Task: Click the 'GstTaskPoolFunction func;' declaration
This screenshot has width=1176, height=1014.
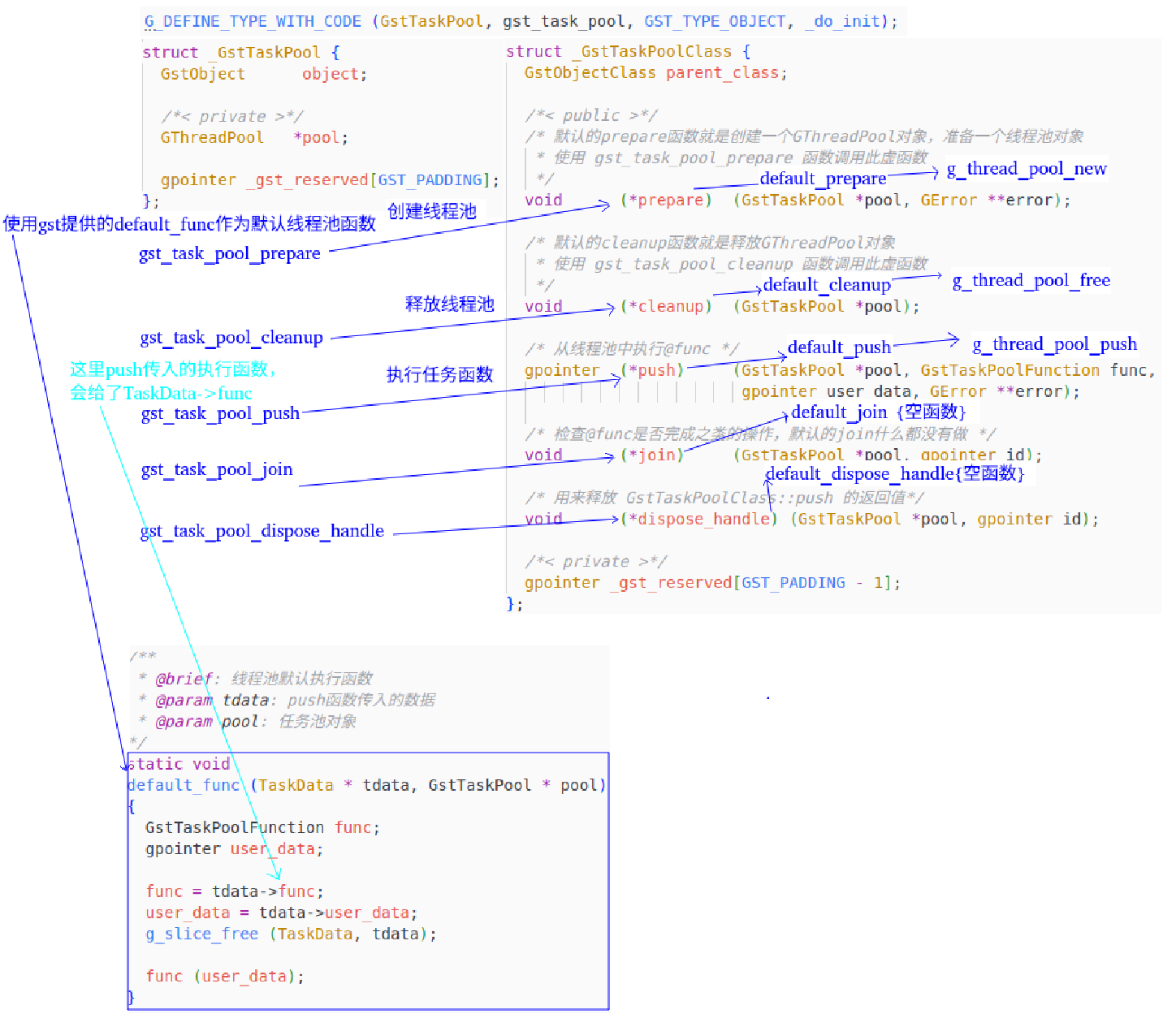Action: click(262, 827)
